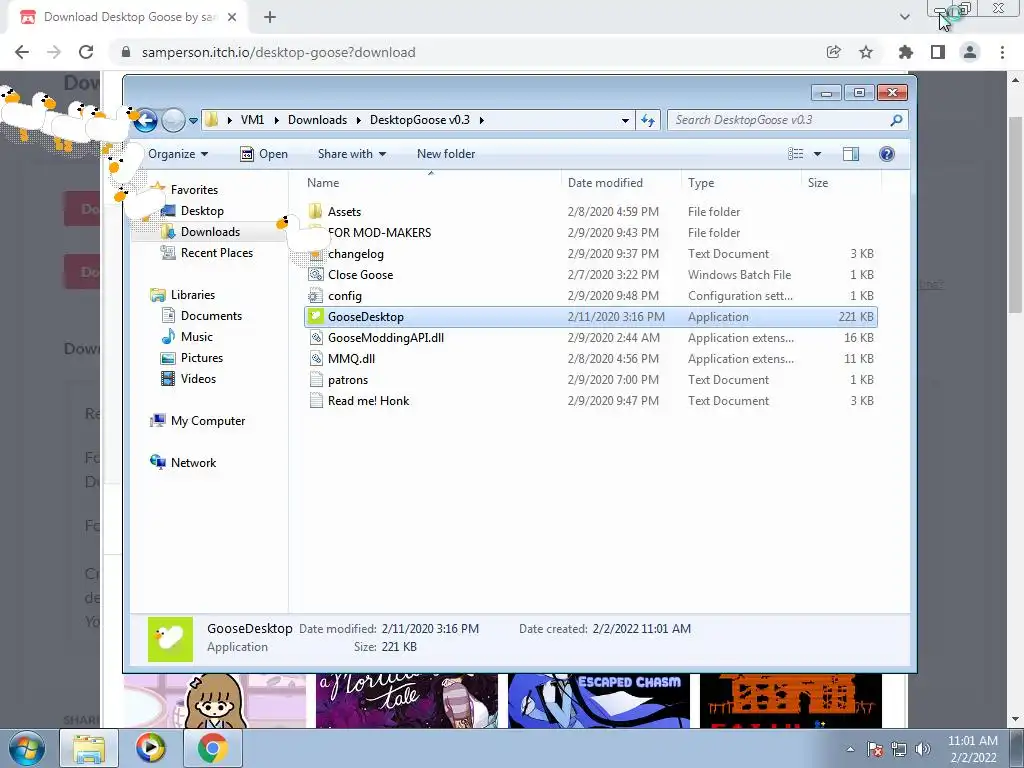
Task: Expand arrow after DesktopGoose v0.3 breadcrumb
Action: point(482,120)
